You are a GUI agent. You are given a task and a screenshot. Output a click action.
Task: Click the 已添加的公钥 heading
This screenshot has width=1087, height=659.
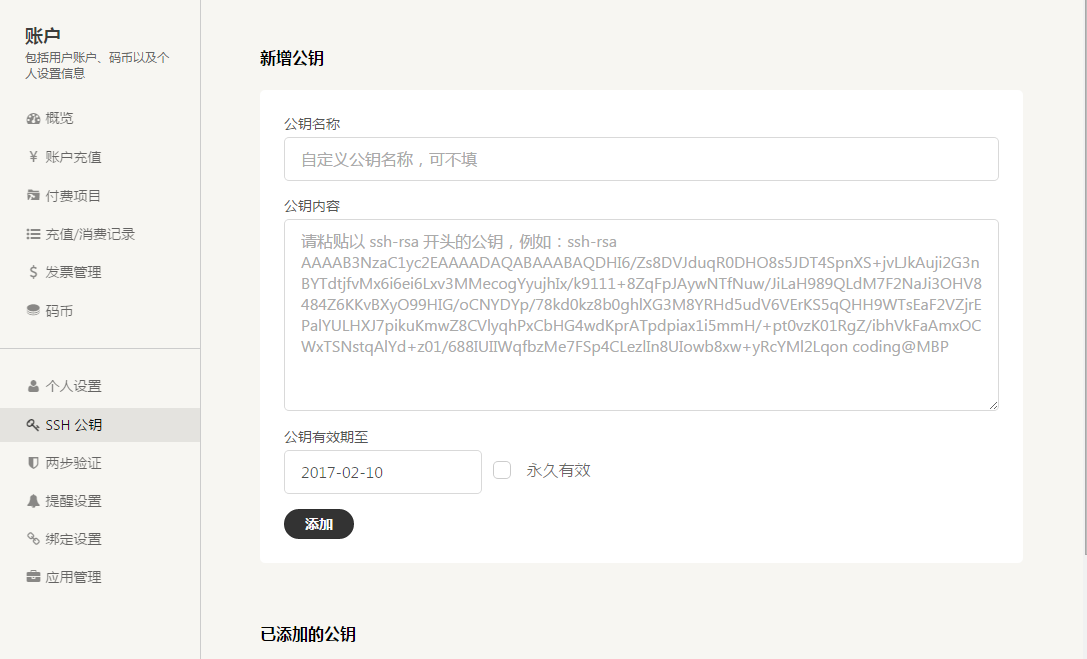[x=308, y=634]
